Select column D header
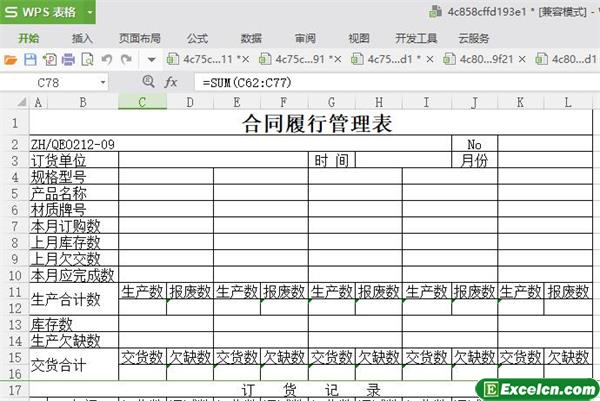Screen dimensions: 600x401 (x=190, y=102)
